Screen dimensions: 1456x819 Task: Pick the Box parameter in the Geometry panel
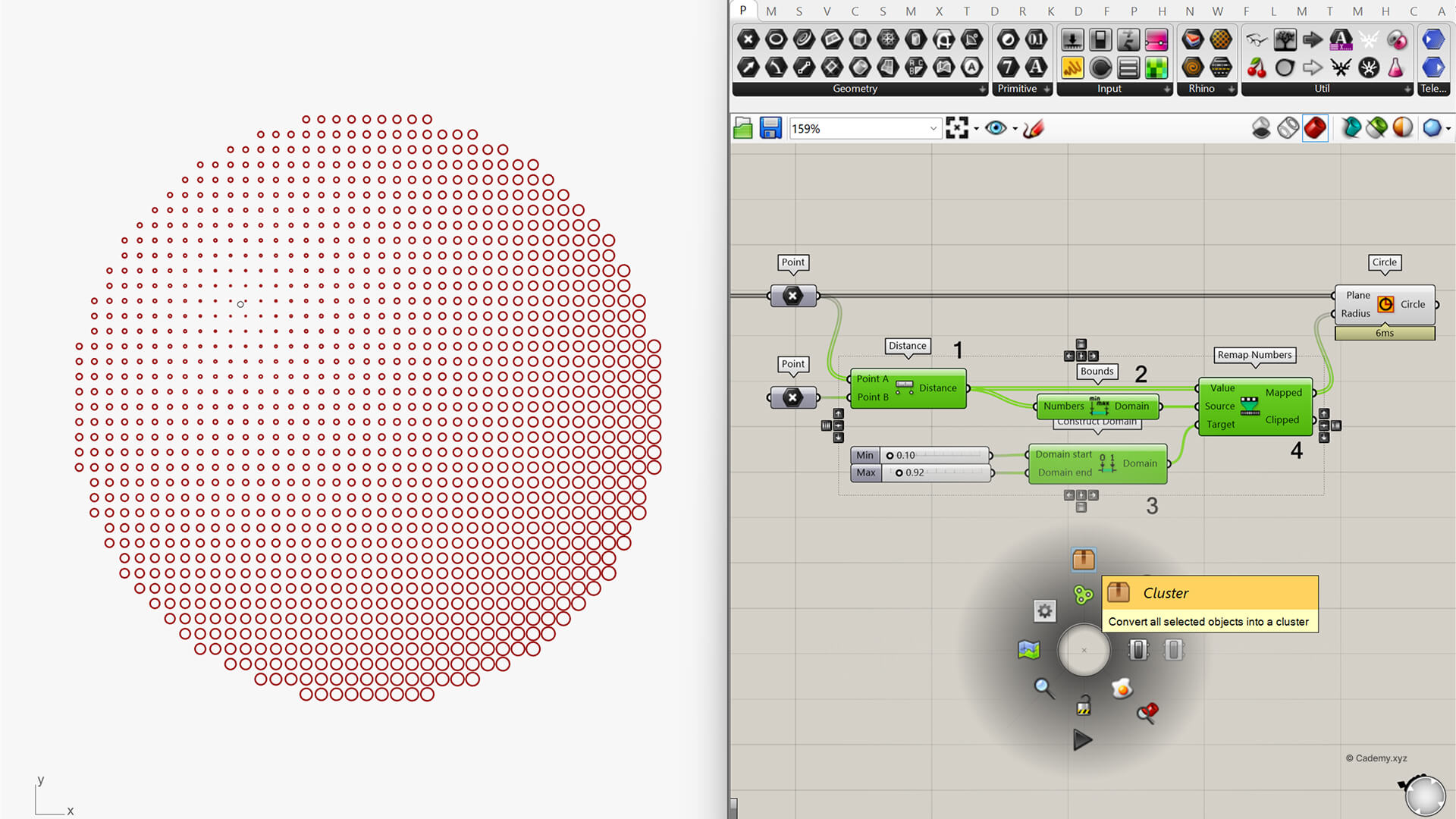860,39
